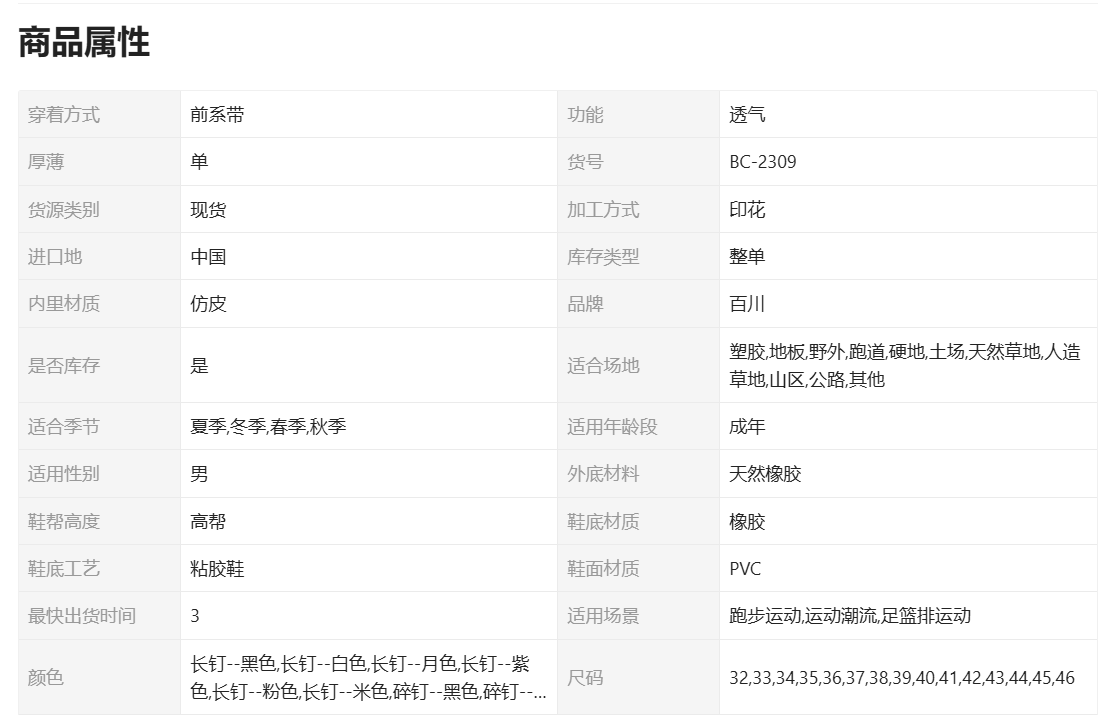
Task: Click the 穿着方式 label cell
Action: [64, 115]
